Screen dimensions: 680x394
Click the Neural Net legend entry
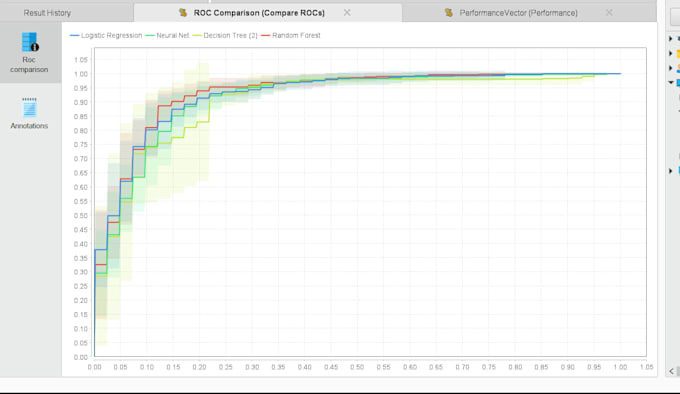pos(167,36)
